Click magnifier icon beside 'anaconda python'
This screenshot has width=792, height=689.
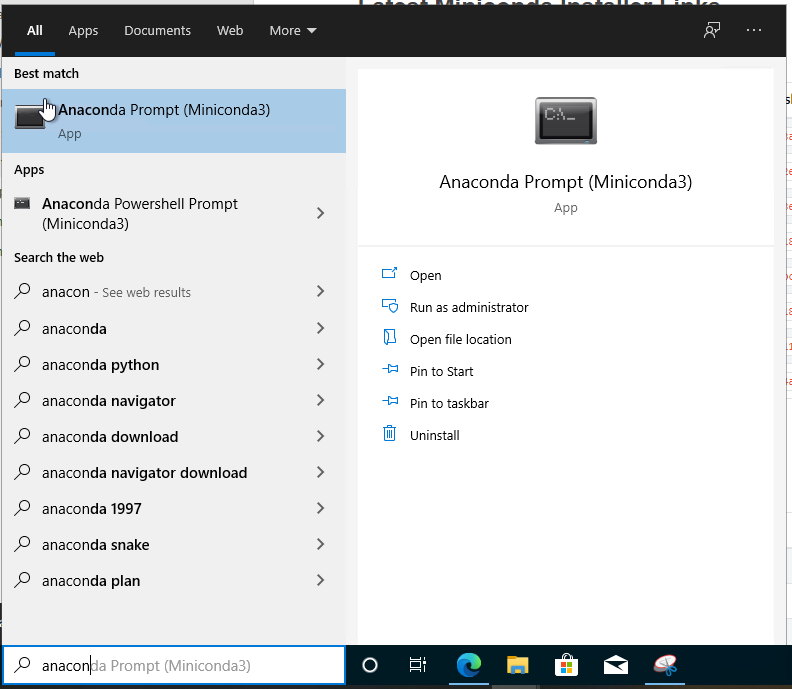point(22,364)
